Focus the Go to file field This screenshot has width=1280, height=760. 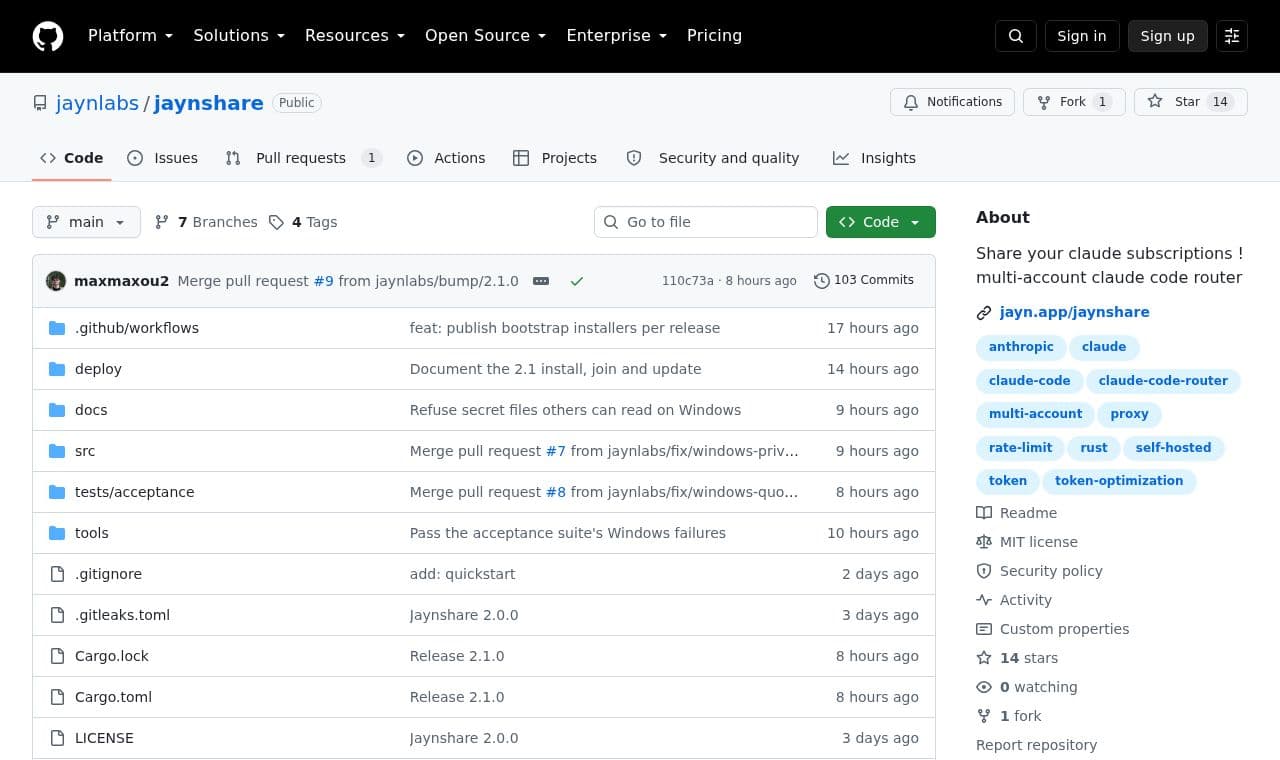coord(706,222)
